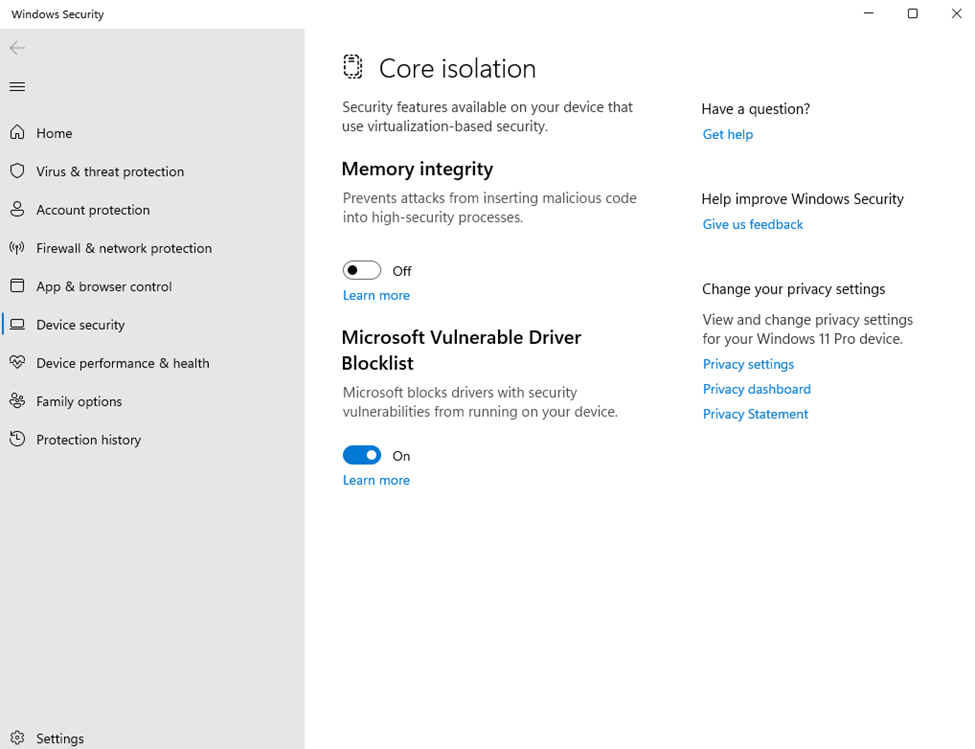Open Firewall & network protection
The width and height of the screenshot is (975, 749).
click(124, 248)
